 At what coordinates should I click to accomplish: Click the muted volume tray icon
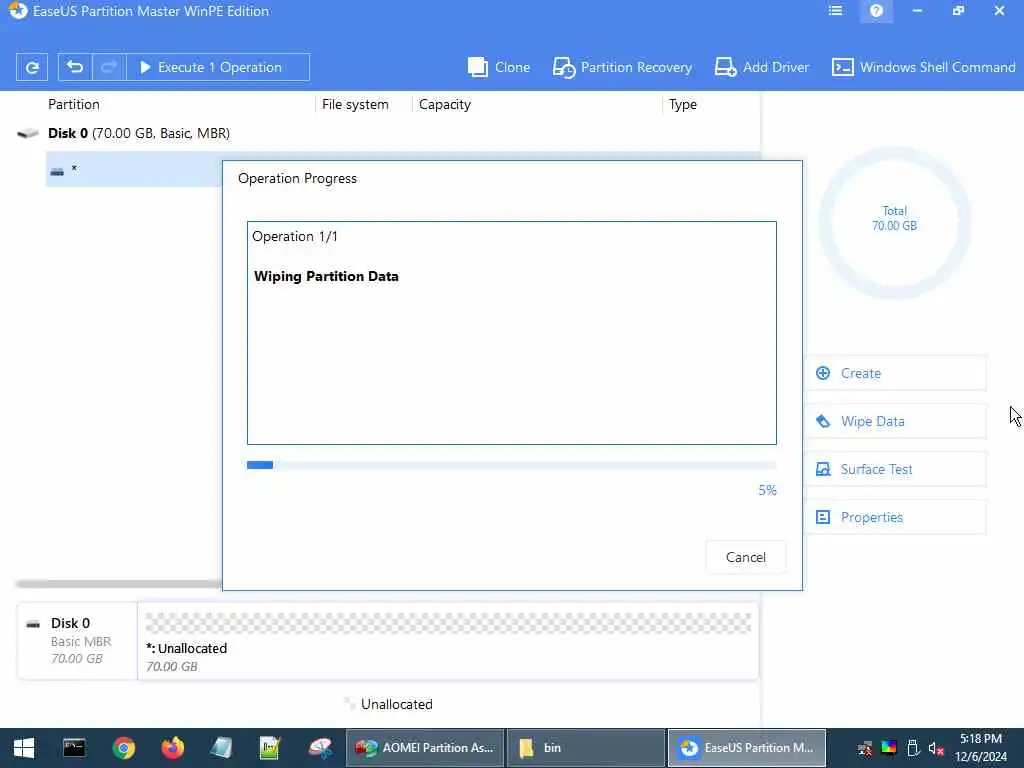pyautogui.click(x=936, y=748)
